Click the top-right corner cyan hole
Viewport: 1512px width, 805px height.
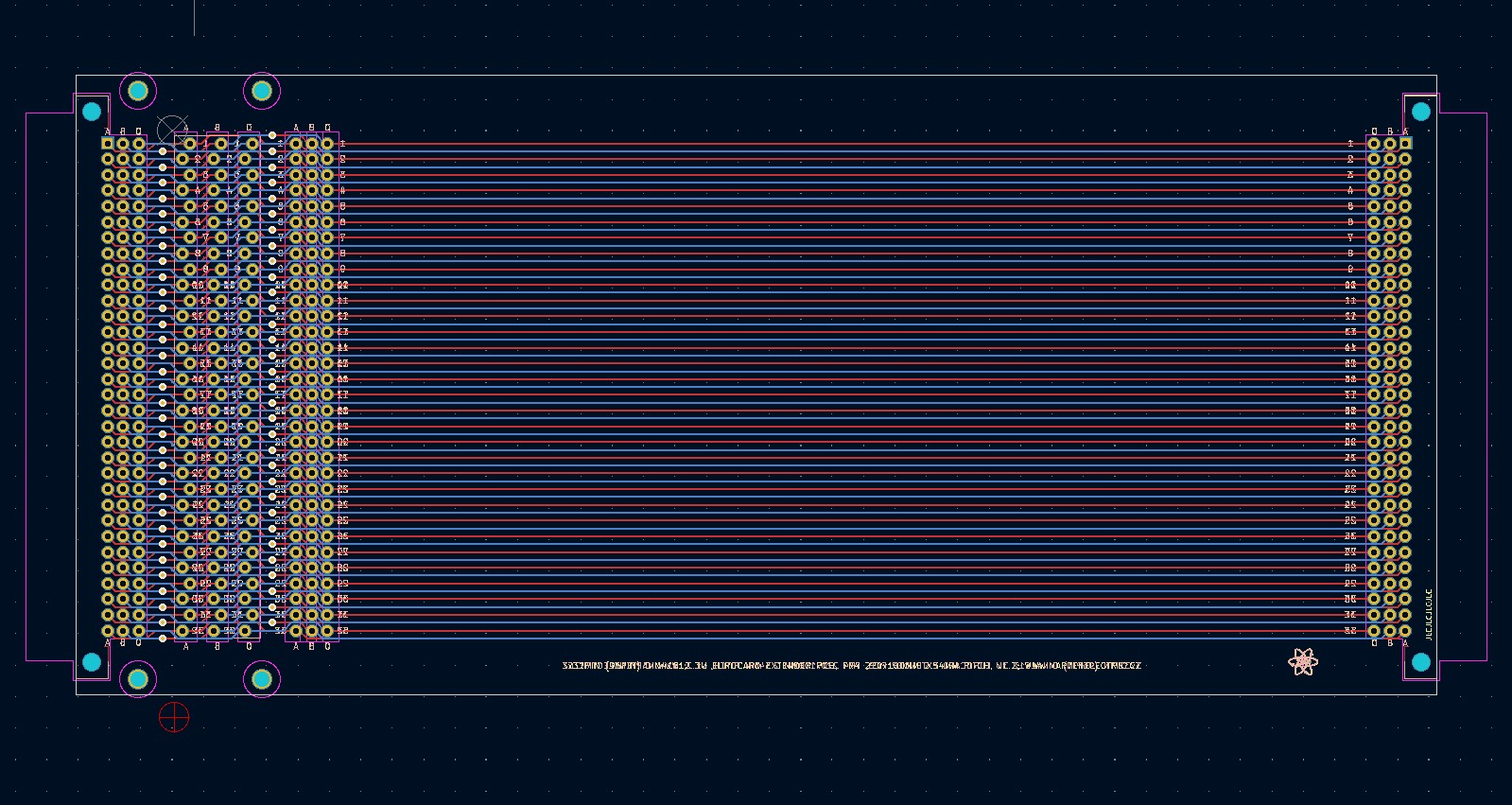coord(1420,112)
